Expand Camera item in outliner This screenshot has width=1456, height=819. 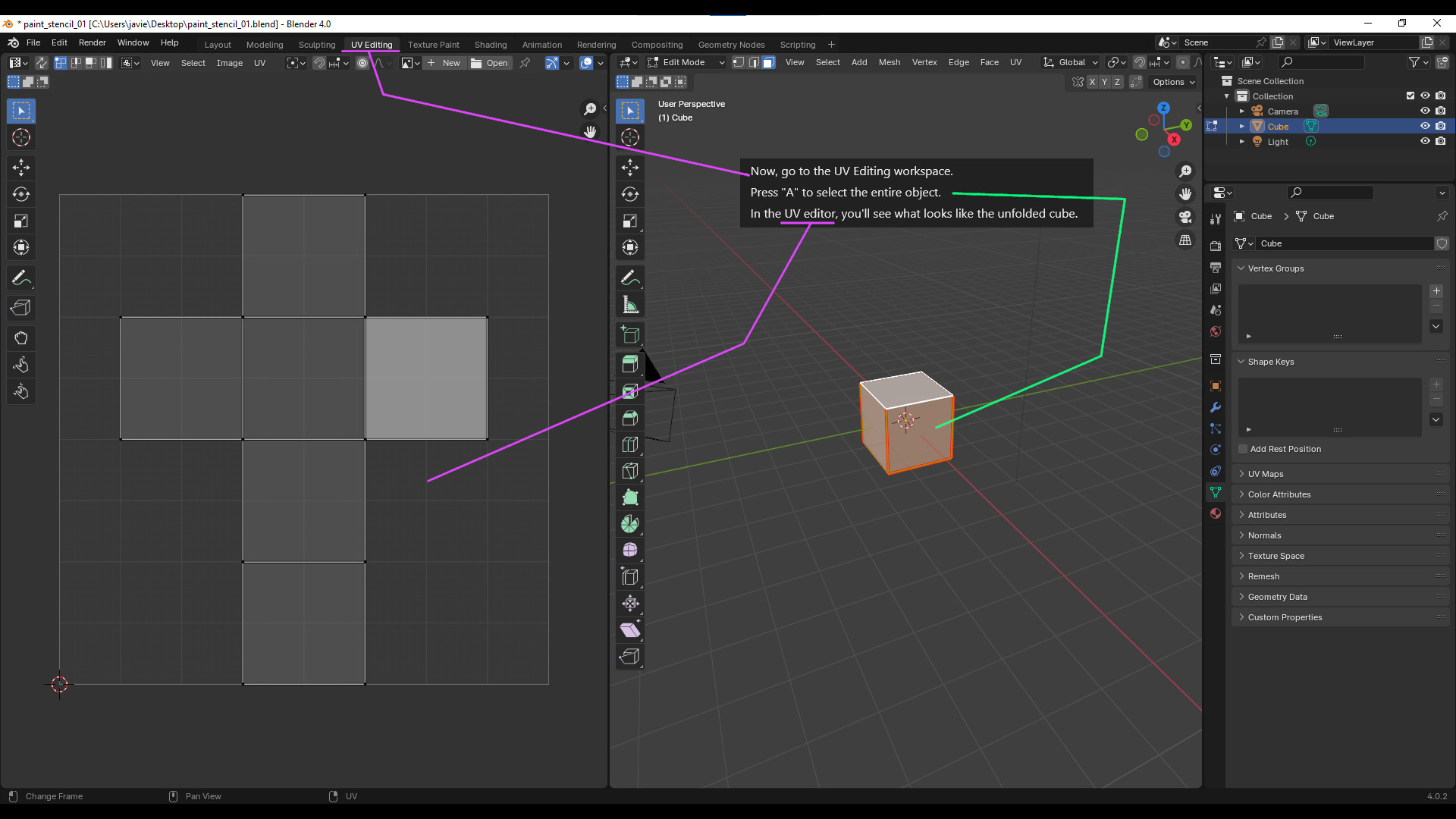tap(1242, 111)
